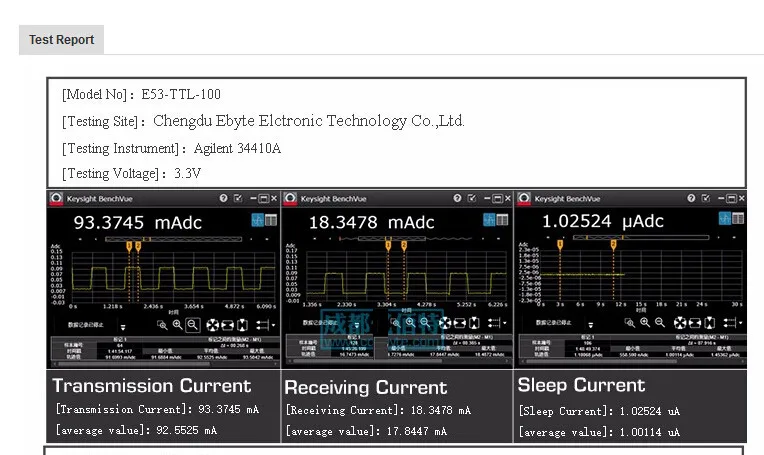Image resolution: width=764 pixels, height=455 pixels.
Task: Click the 1.02524 µAdc reading
Action: click(603, 221)
